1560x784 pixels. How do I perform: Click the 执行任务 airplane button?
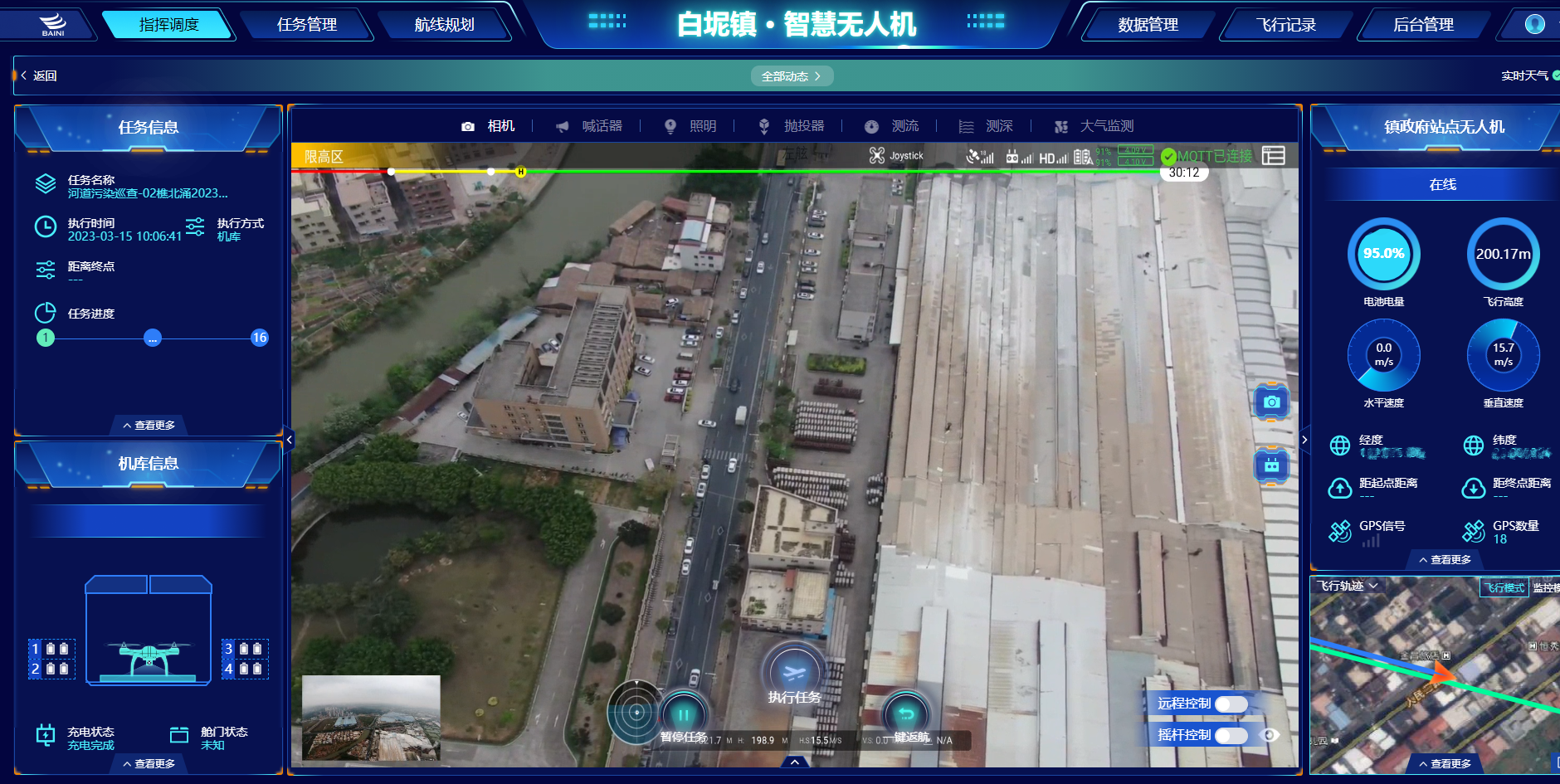pyautogui.click(x=794, y=673)
